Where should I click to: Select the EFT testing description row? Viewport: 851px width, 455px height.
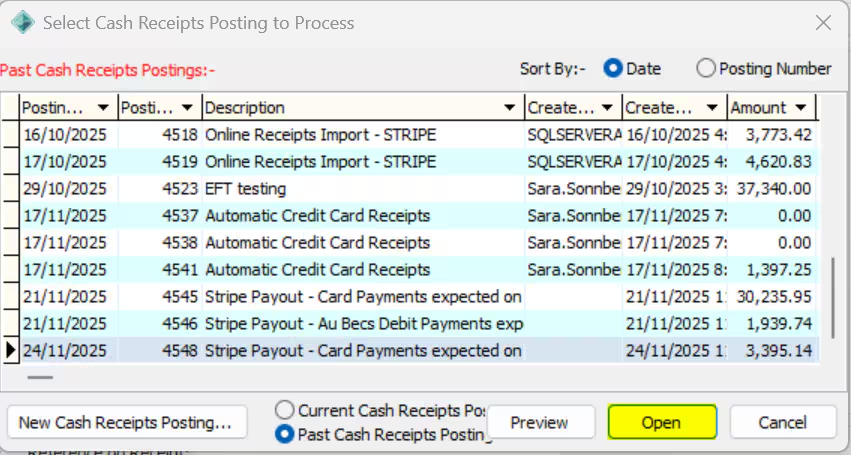coord(363,188)
